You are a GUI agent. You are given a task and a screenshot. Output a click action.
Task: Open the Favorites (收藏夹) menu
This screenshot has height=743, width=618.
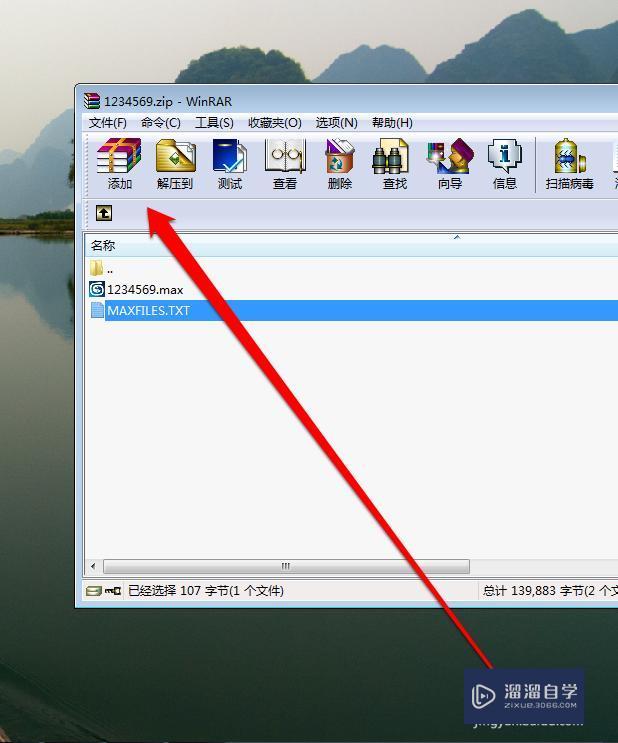(x=275, y=123)
